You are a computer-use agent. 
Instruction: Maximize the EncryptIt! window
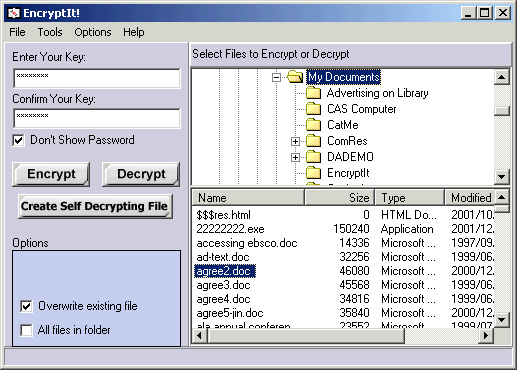tap(485, 13)
